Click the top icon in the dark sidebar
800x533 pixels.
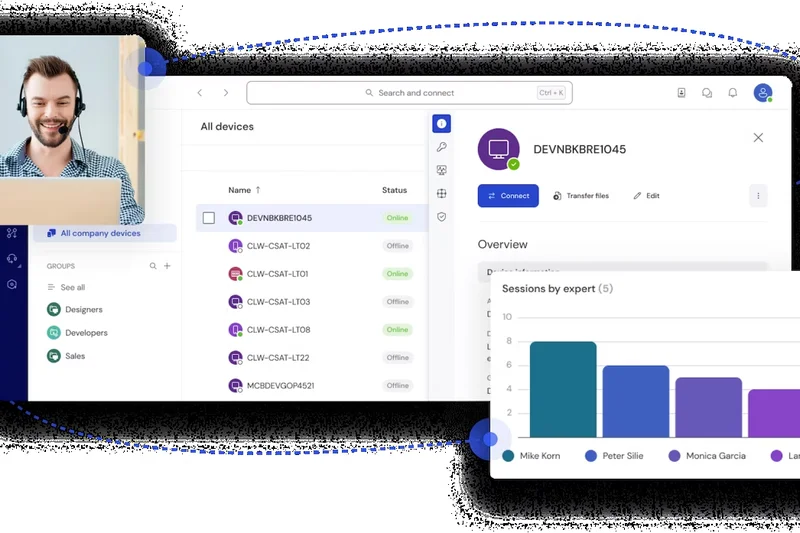tap(12, 233)
